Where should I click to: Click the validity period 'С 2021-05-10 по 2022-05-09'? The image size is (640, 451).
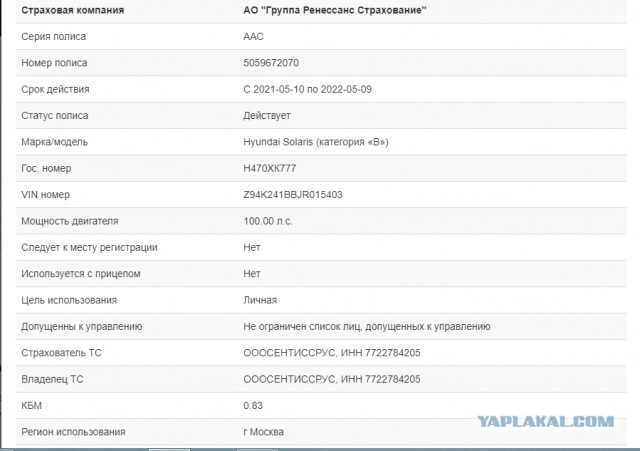(307, 89)
